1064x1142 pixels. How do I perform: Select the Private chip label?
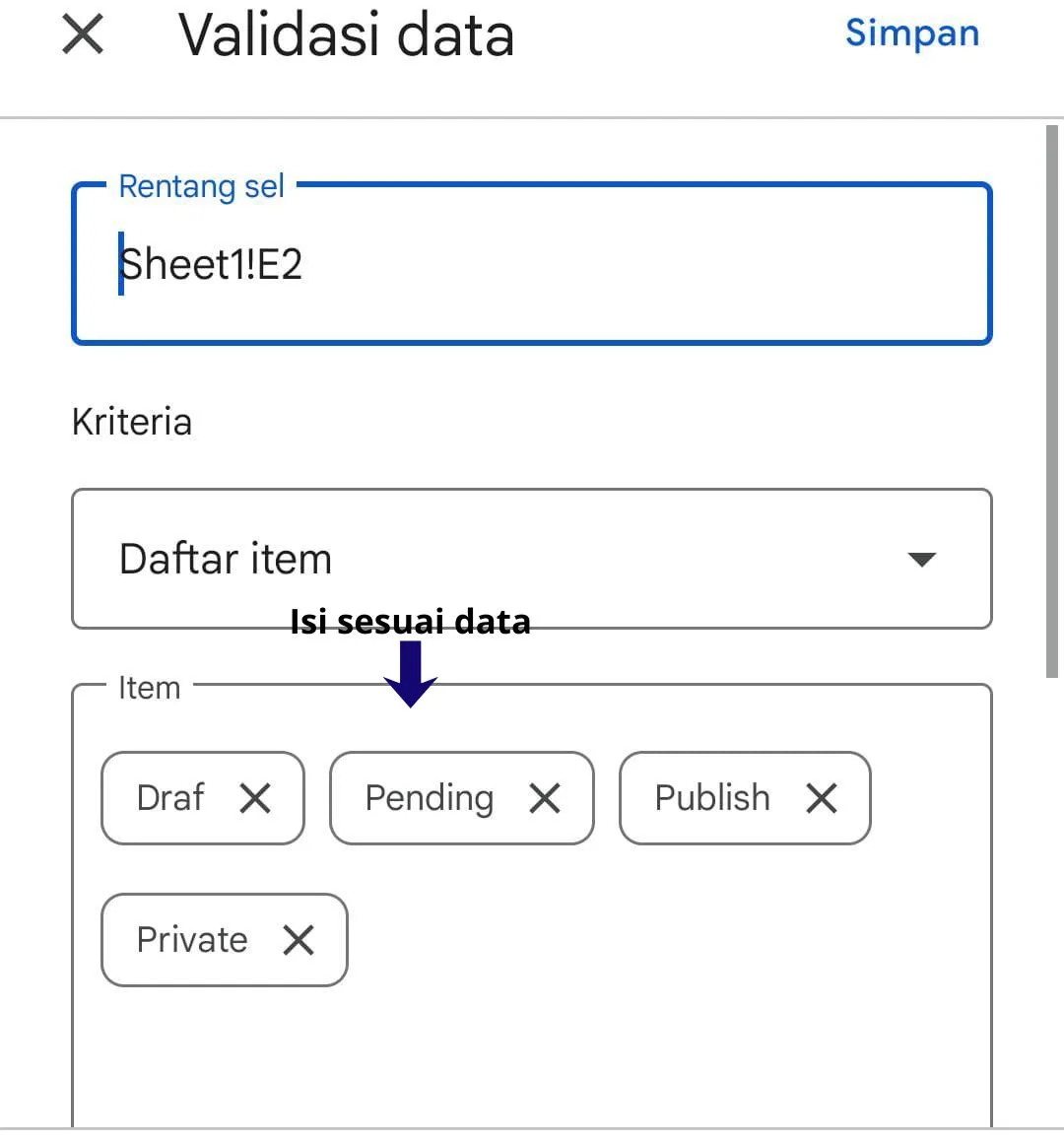(x=192, y=940)
